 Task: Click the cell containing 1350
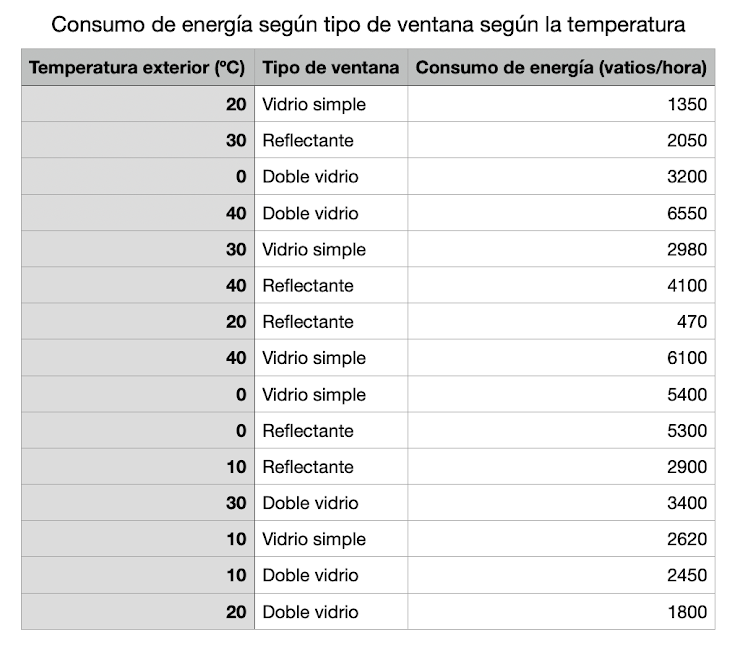(561, 104)
